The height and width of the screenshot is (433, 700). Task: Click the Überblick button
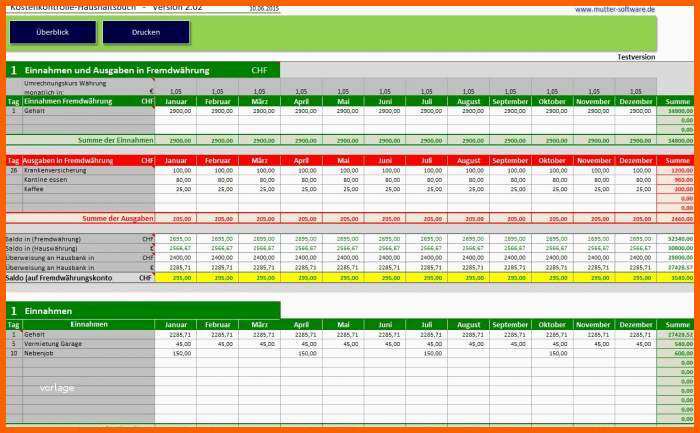tap(52, 33)
